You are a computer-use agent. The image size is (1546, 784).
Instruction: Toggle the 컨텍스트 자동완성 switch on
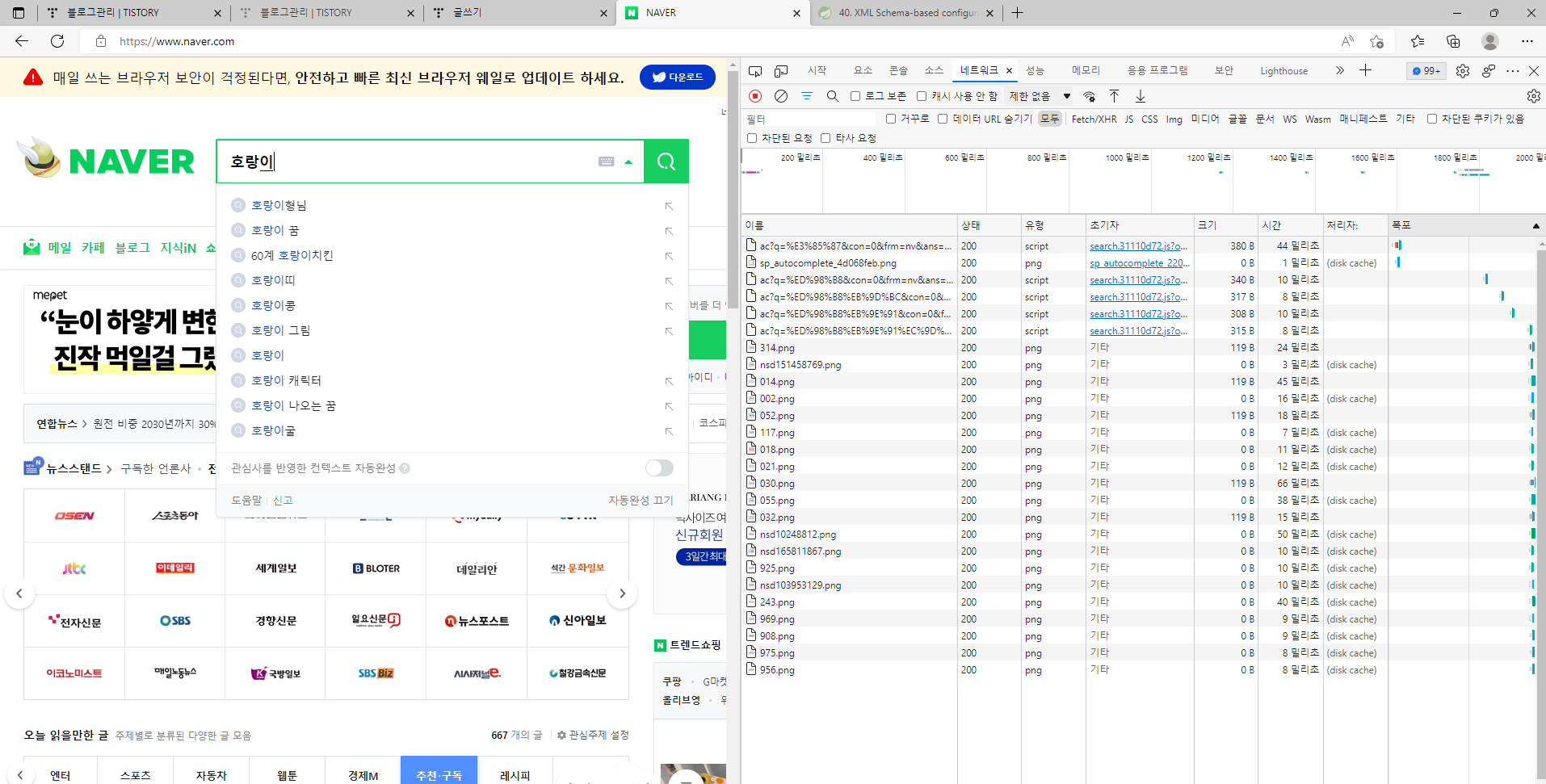click(659, 468)
